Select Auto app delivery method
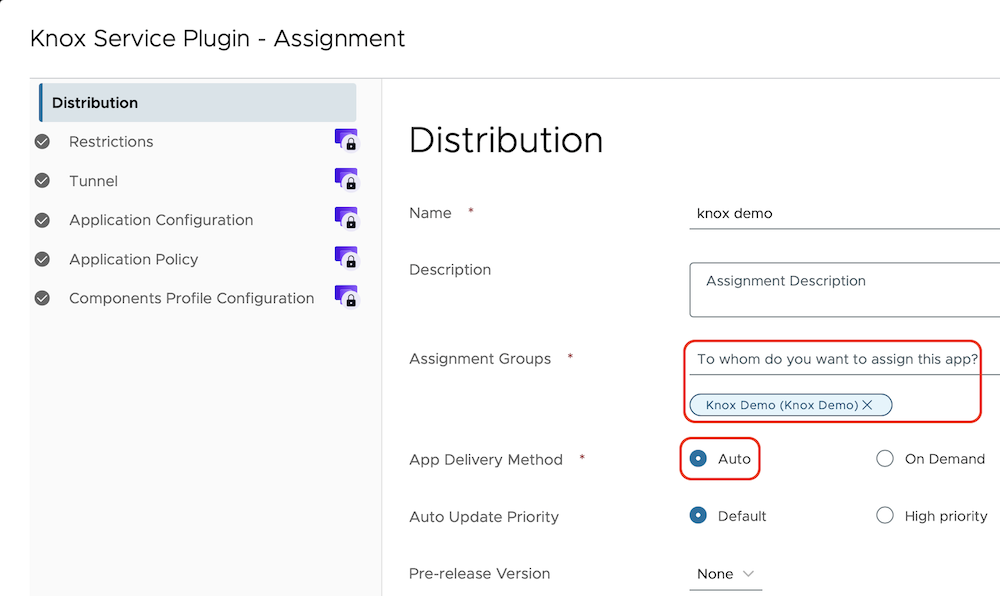Image resolution: width=1000 pixels, height=596 pixels. tap(698, 459)
